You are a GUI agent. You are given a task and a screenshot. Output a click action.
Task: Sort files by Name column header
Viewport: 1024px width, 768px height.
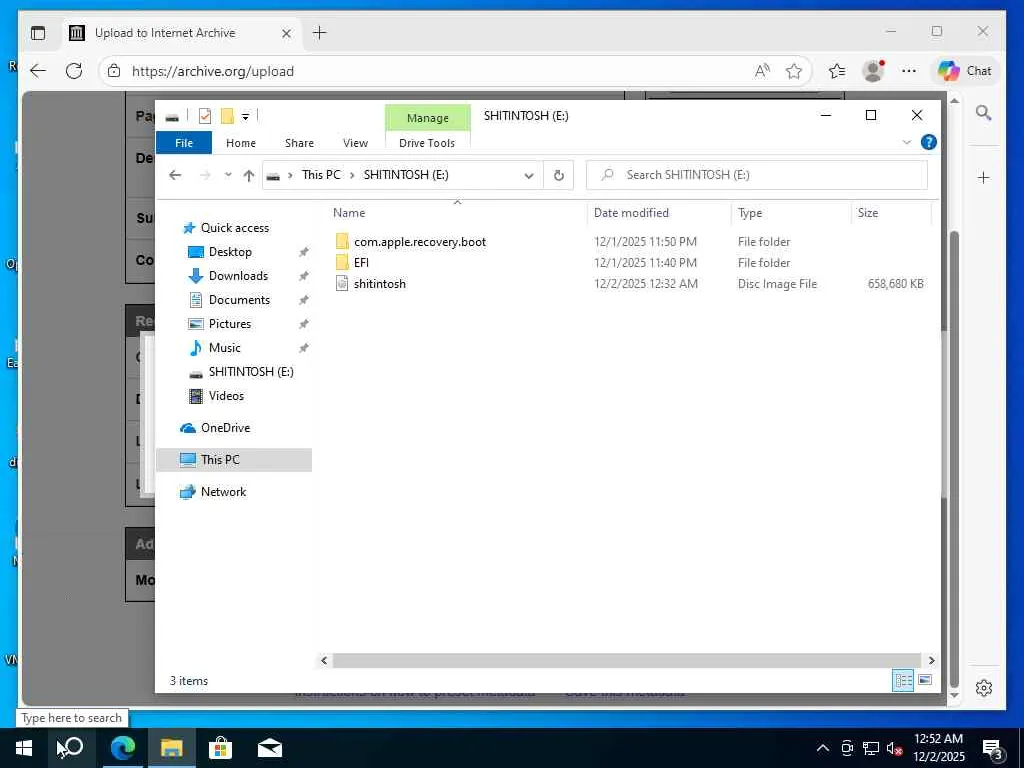pos(349,213)
